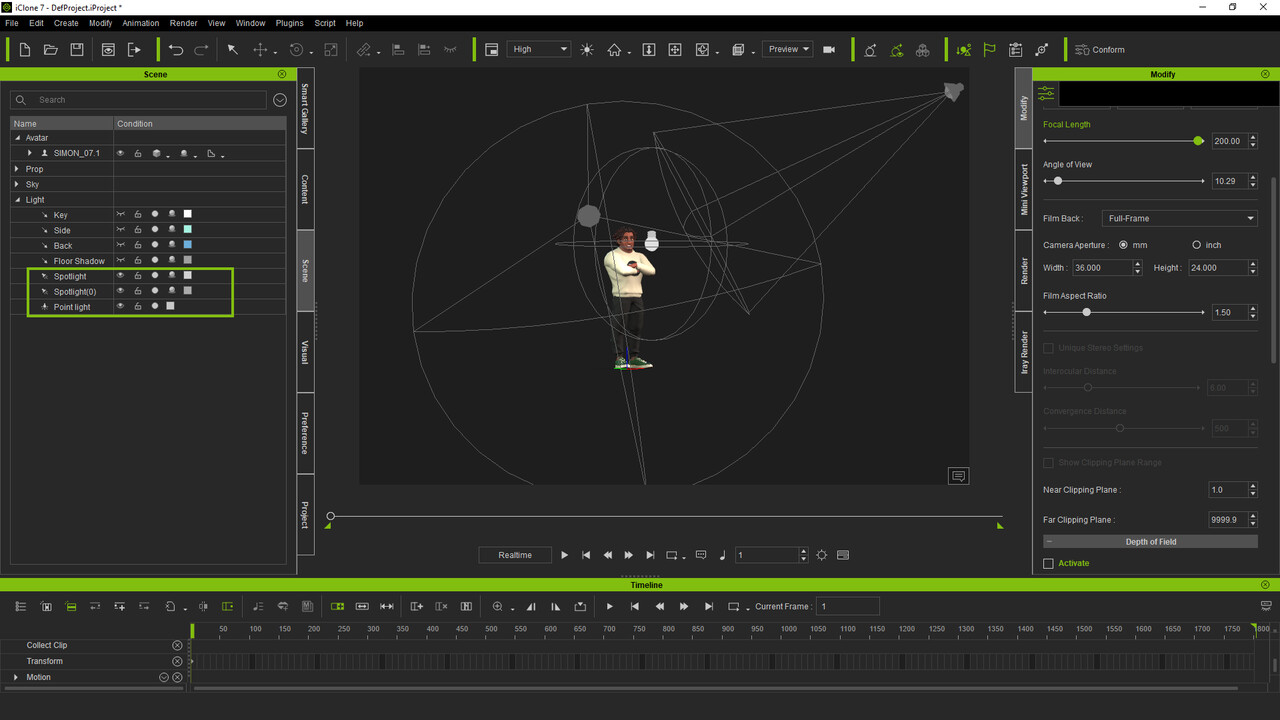Image resolution: width=1280 pixels, height=720 pixels.
Task: Open the atmosphere sun icon in toolbar
Action: point(586,50)
